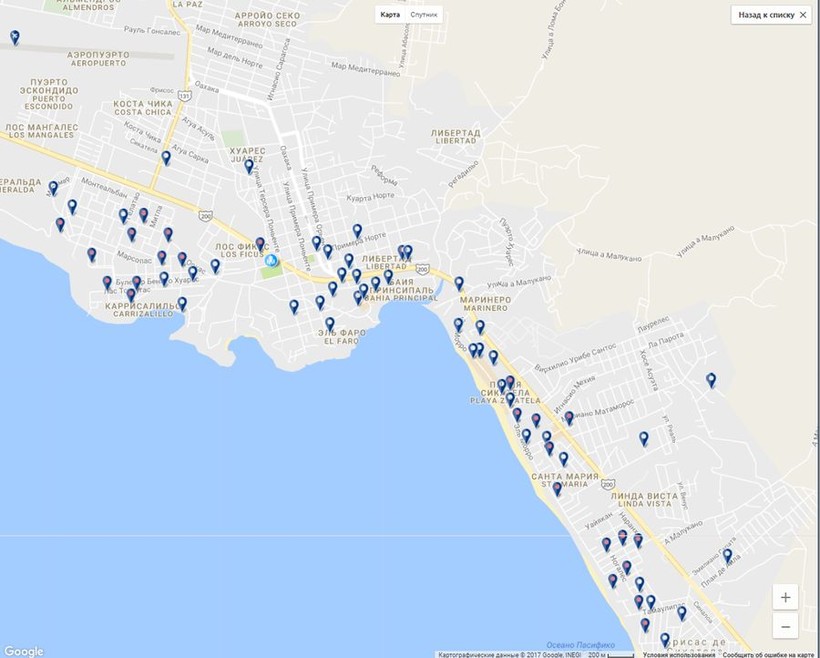Click the pin above the Маринеро label
Image resolution: width=820 pixels, height=658 pixels.
[x=459, y=283]
